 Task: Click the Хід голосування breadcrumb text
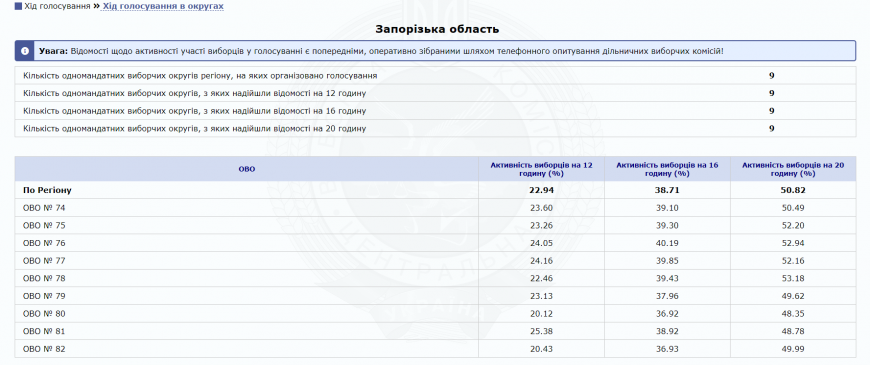[57, 6]
